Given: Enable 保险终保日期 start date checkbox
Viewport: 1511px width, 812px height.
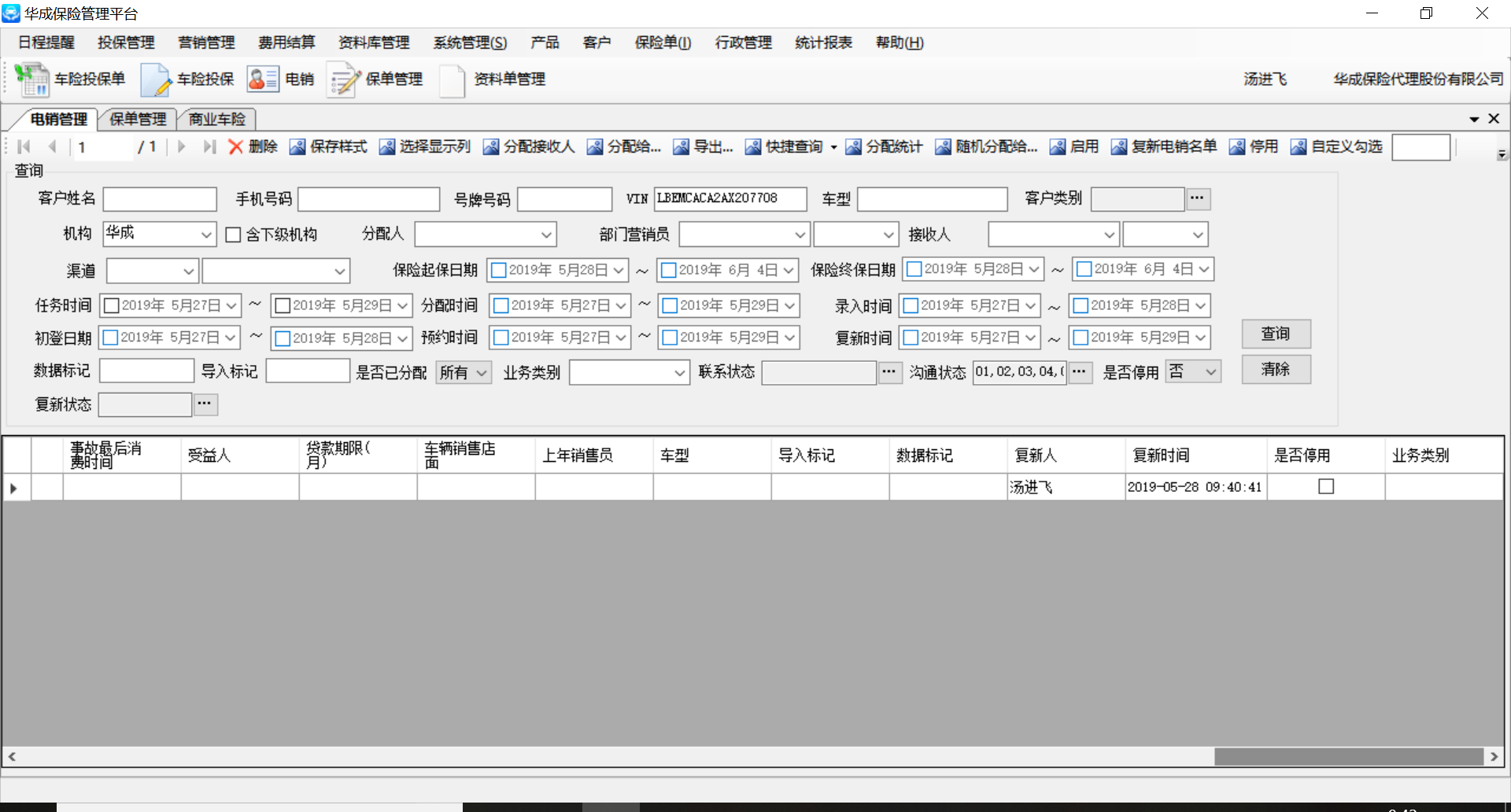Looking at the screenshot, I should point(914,269).
